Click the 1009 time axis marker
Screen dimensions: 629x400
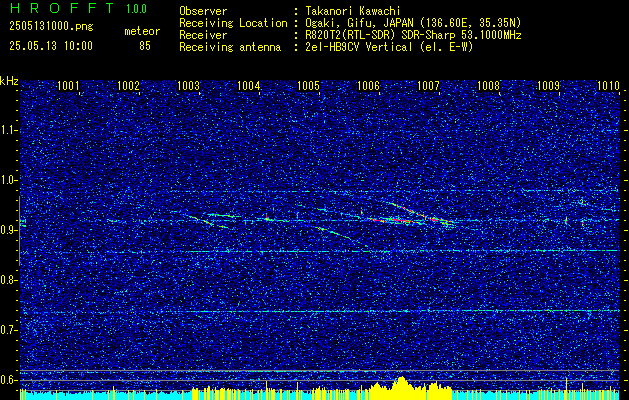(x=548, y=85)
